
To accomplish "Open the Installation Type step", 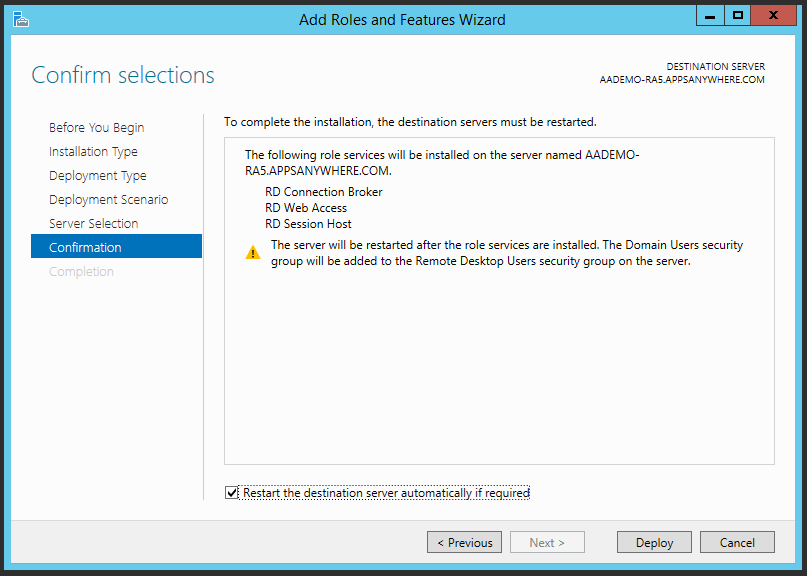I will (93, 152).
